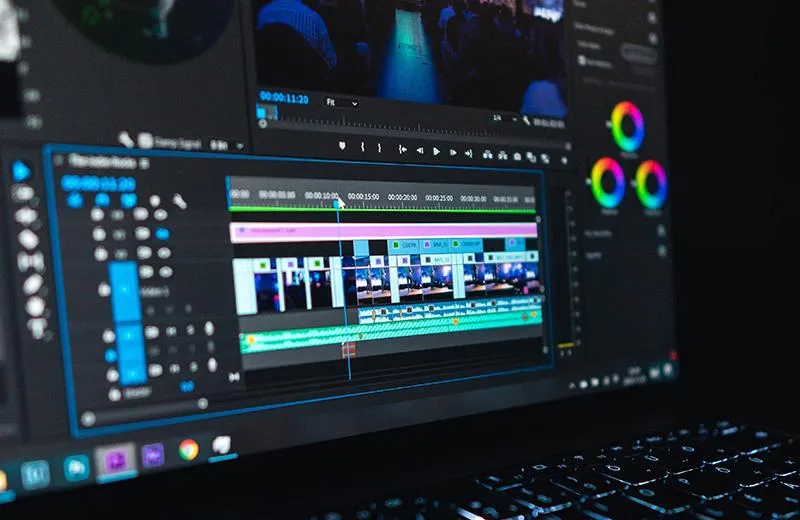Screen dimensions: 800x520
Task: Select the Type tool
Action: tap(38, 328)
